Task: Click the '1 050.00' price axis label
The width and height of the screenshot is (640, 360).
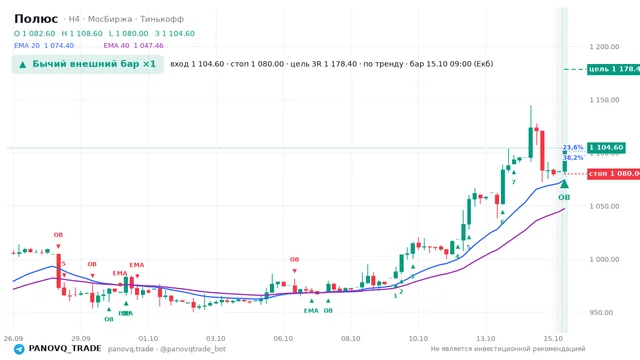Action: click(604, 206)
